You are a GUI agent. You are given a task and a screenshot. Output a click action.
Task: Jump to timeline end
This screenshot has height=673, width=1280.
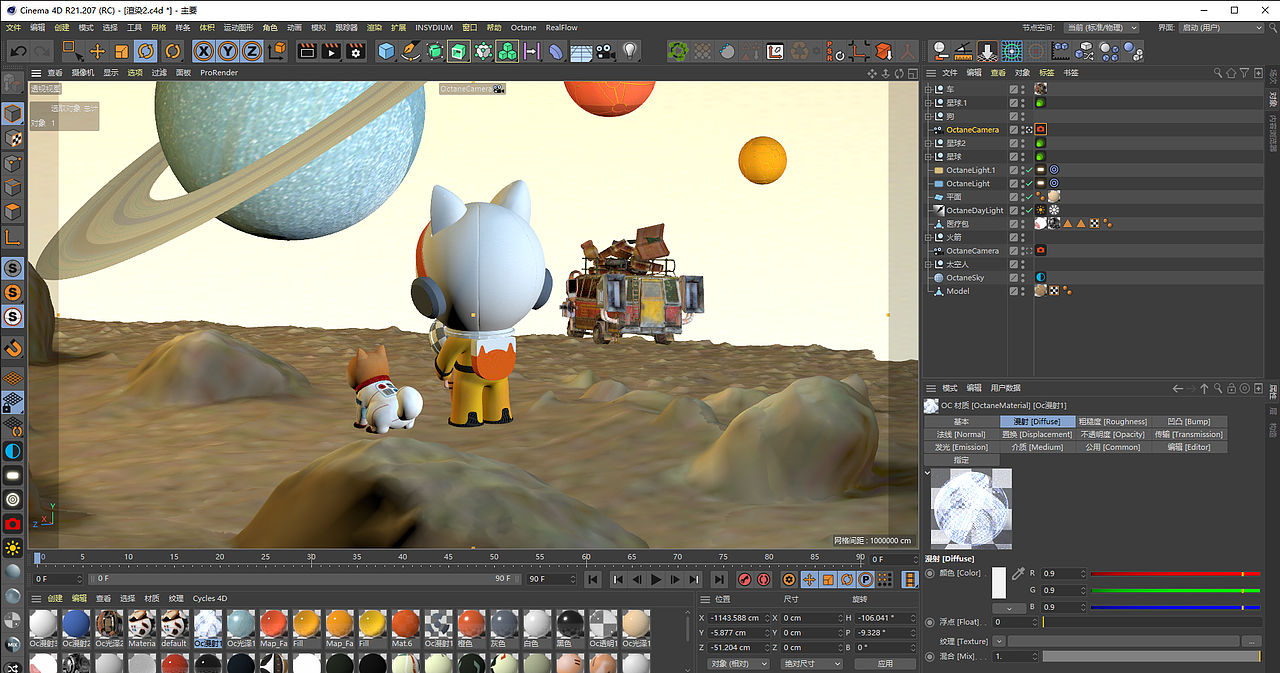click(719, 579)
